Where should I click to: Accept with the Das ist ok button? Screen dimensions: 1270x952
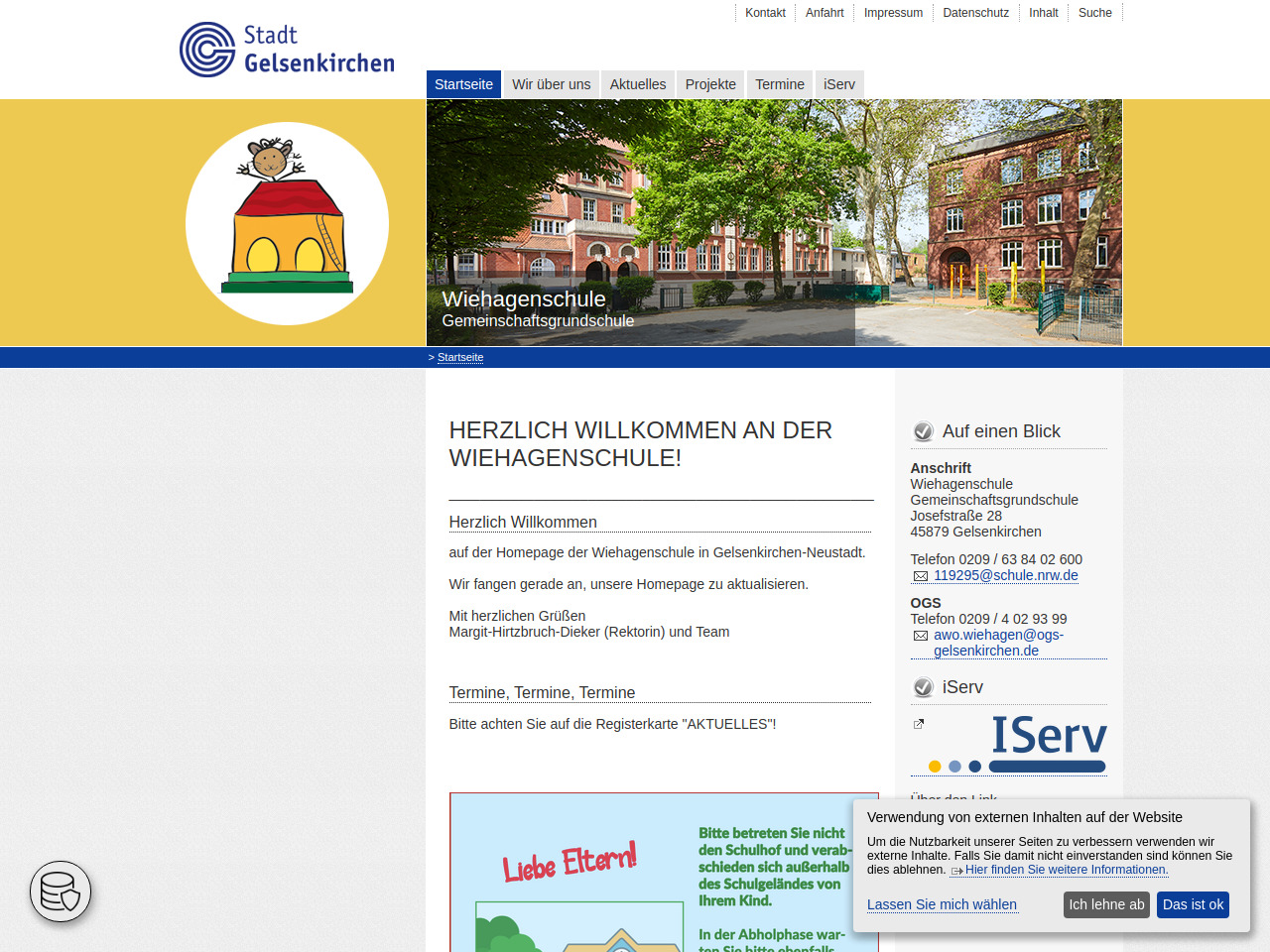[x=1193, y=904]
